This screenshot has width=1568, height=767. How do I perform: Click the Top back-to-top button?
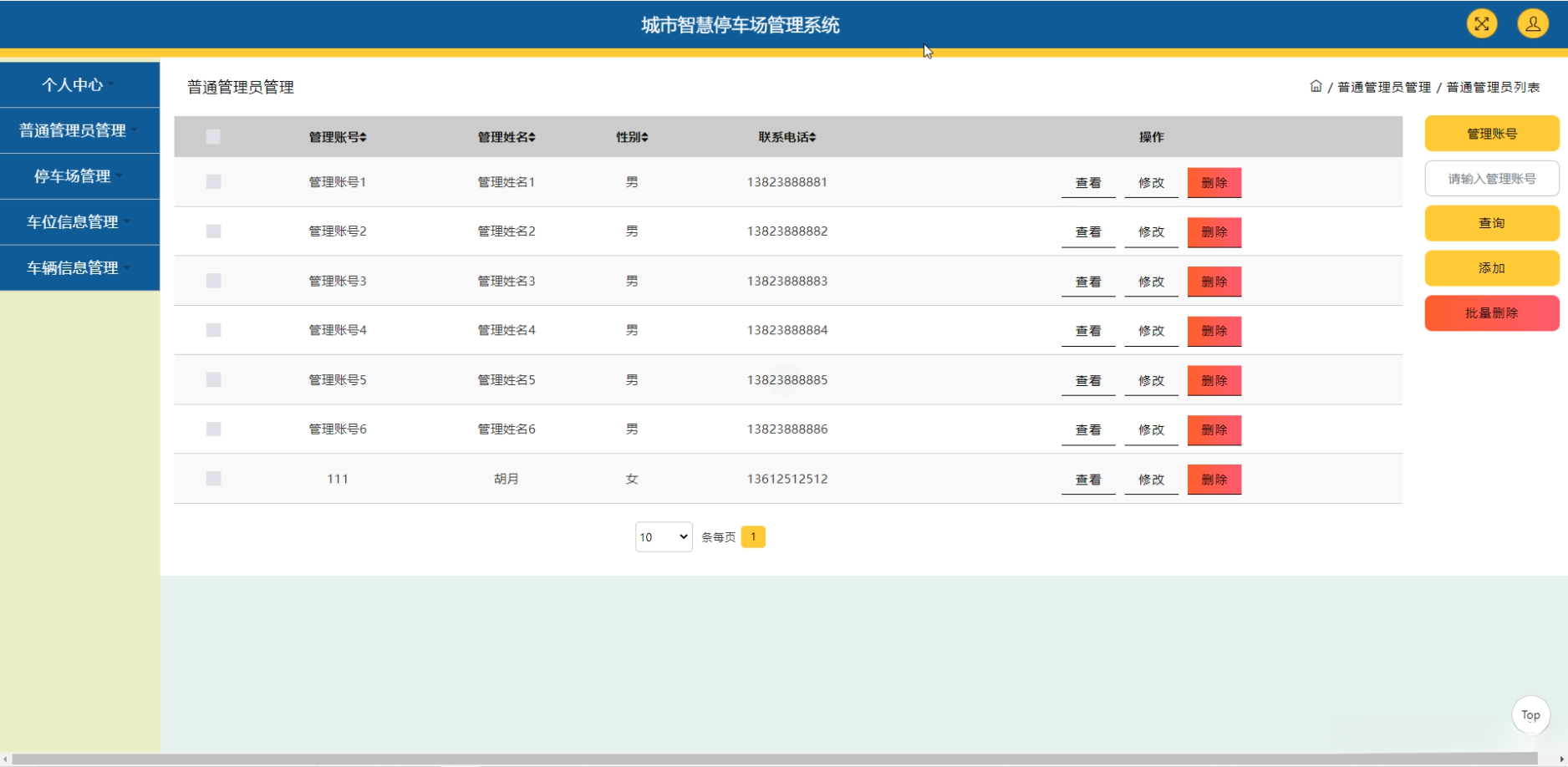(x=1530, y=715)
